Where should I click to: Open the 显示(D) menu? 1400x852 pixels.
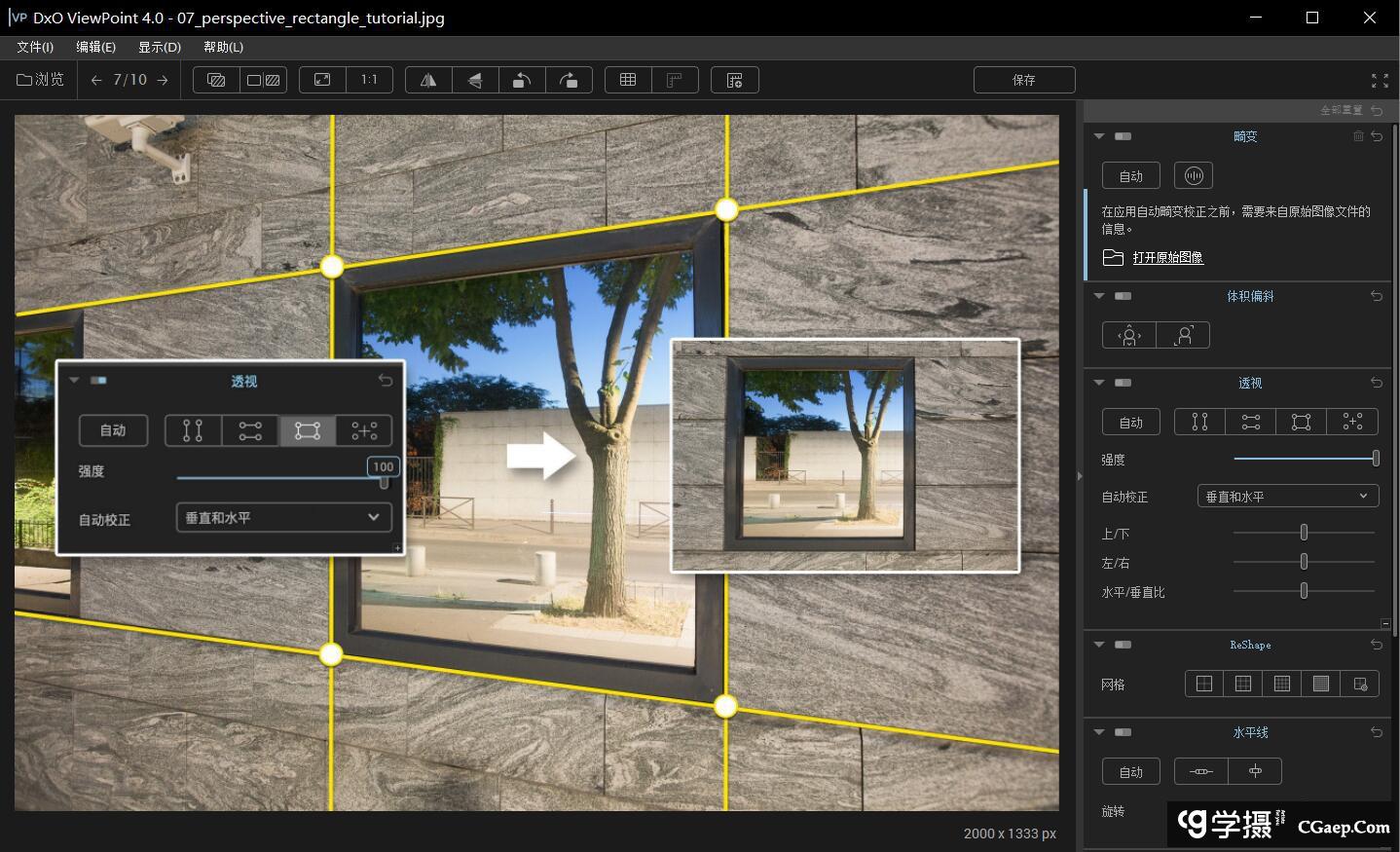pyautogui.click(x=160, y=47)
